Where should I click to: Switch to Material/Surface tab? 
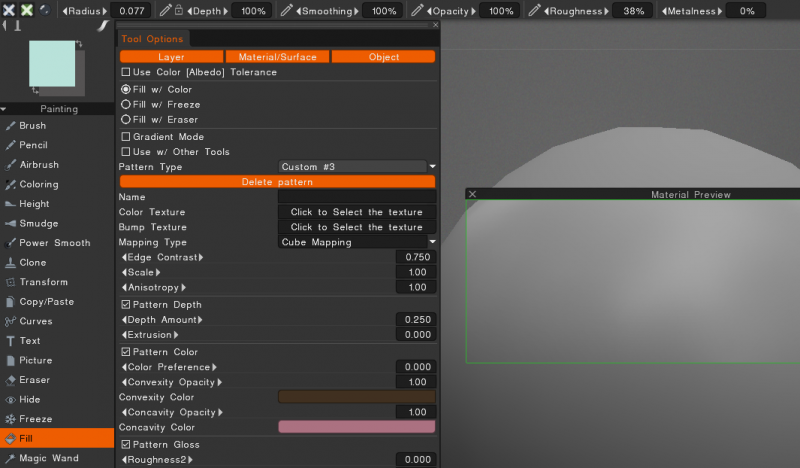point(278,57)
